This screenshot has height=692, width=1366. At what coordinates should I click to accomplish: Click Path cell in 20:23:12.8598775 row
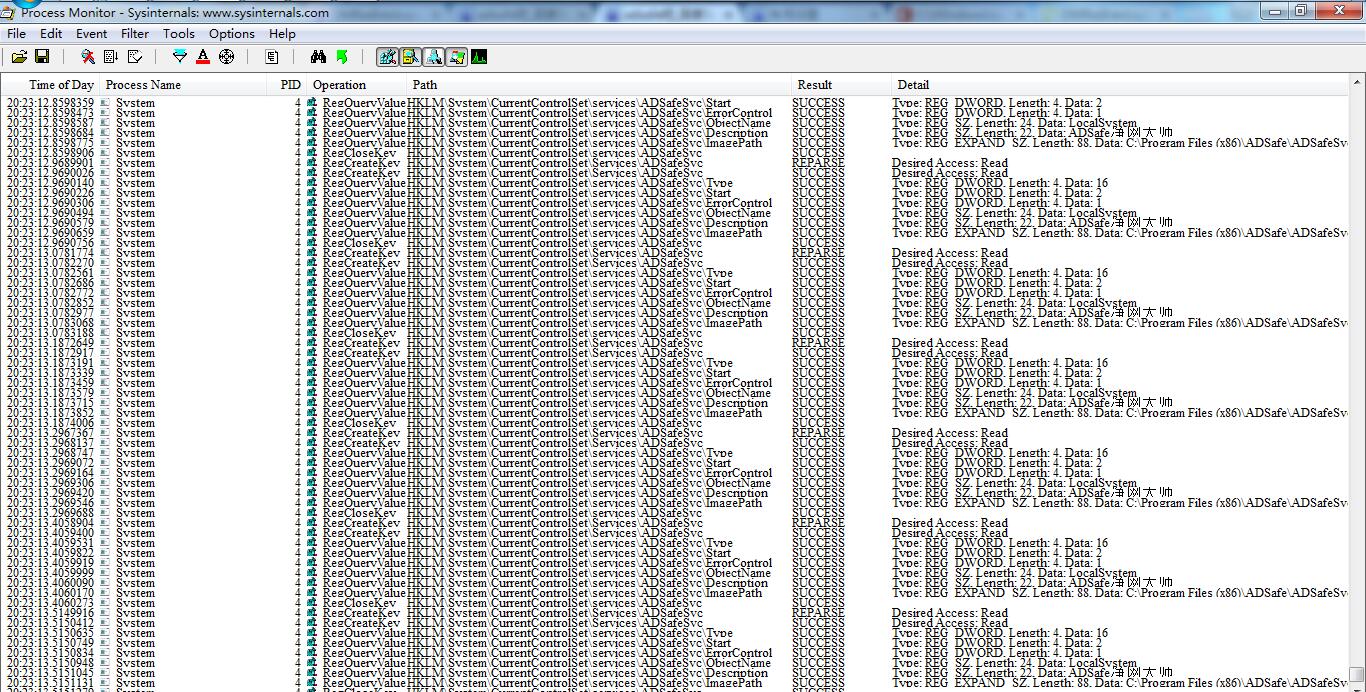pyautogui.click(x=584, y=143)
